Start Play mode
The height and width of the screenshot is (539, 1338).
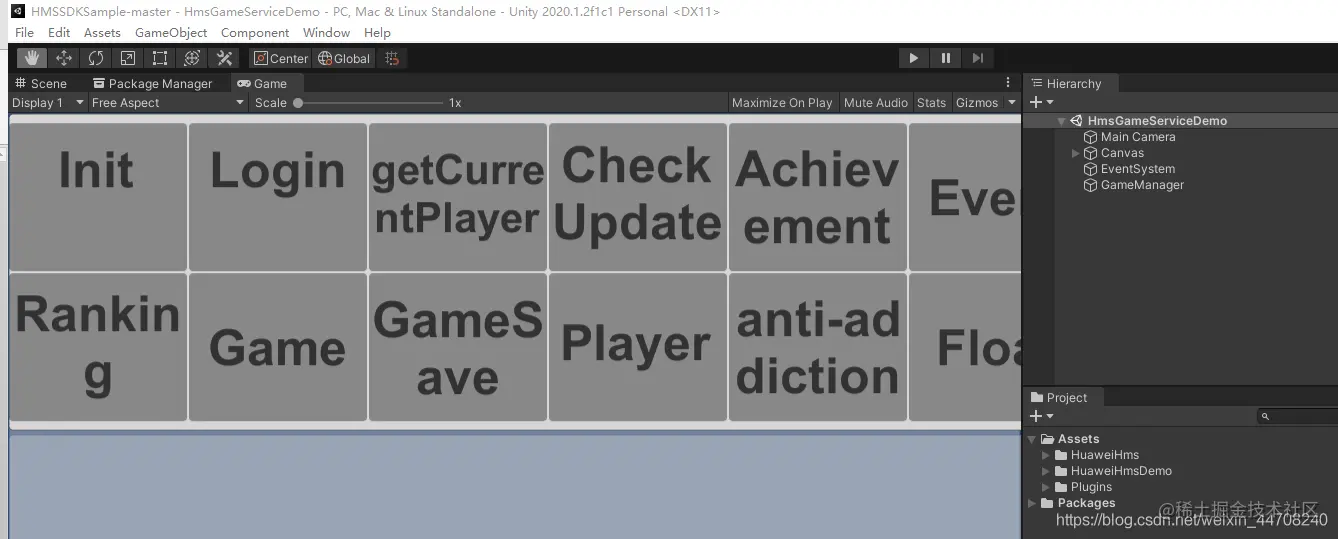click(x=913, y=58)
